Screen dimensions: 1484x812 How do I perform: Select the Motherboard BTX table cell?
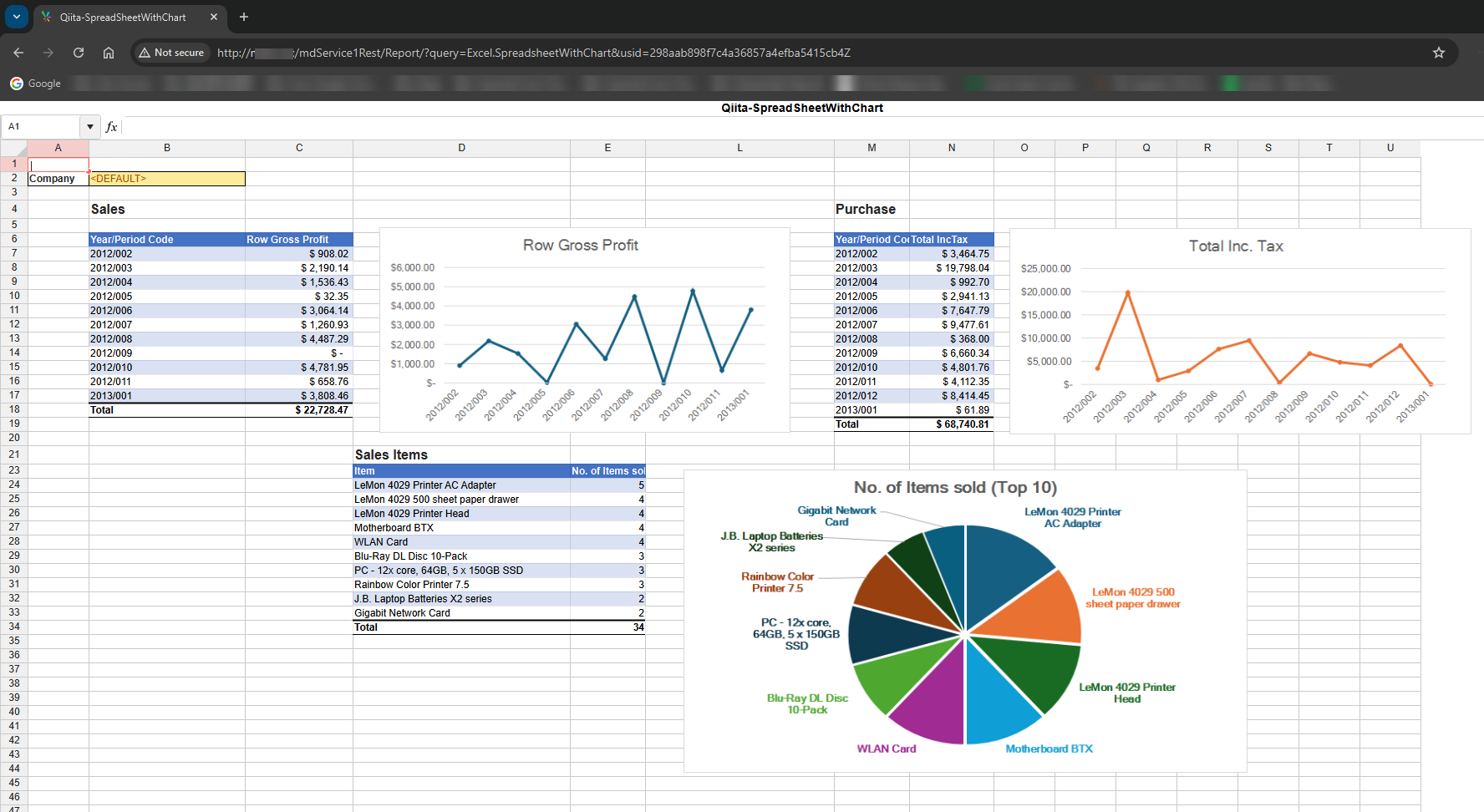[x=462, y=528]
